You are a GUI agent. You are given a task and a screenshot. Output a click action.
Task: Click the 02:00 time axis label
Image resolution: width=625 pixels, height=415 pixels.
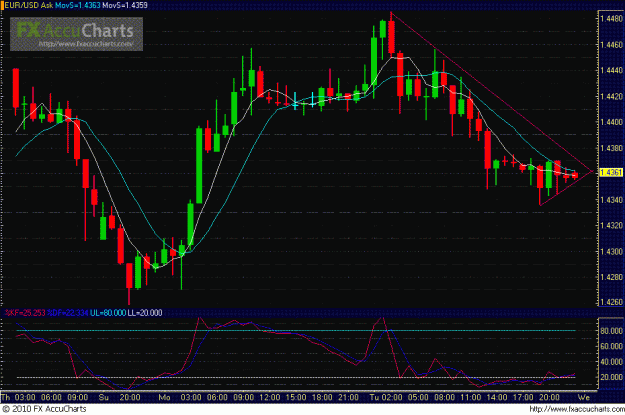(392, 397)
